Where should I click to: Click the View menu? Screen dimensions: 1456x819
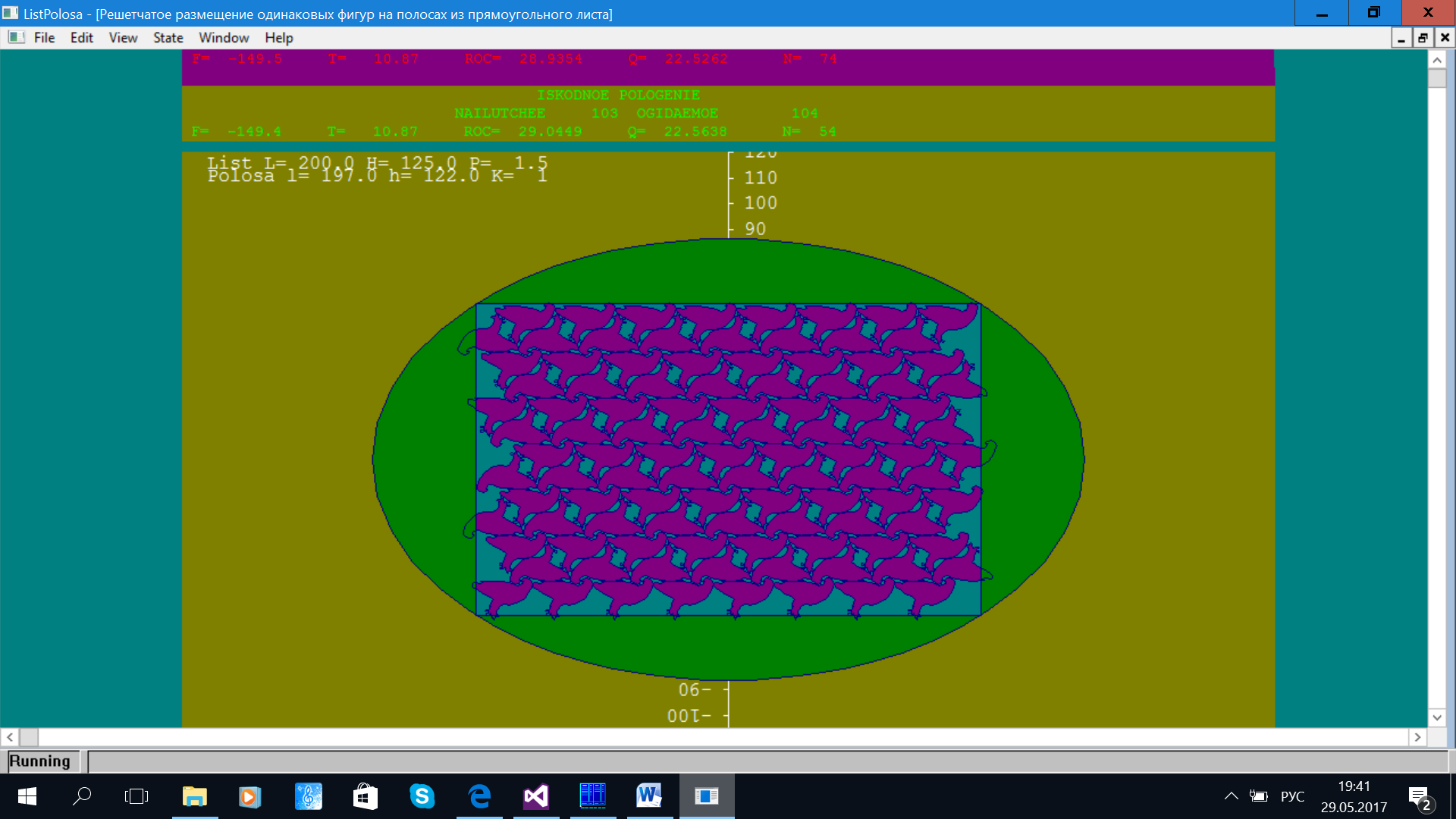(121, 37)
